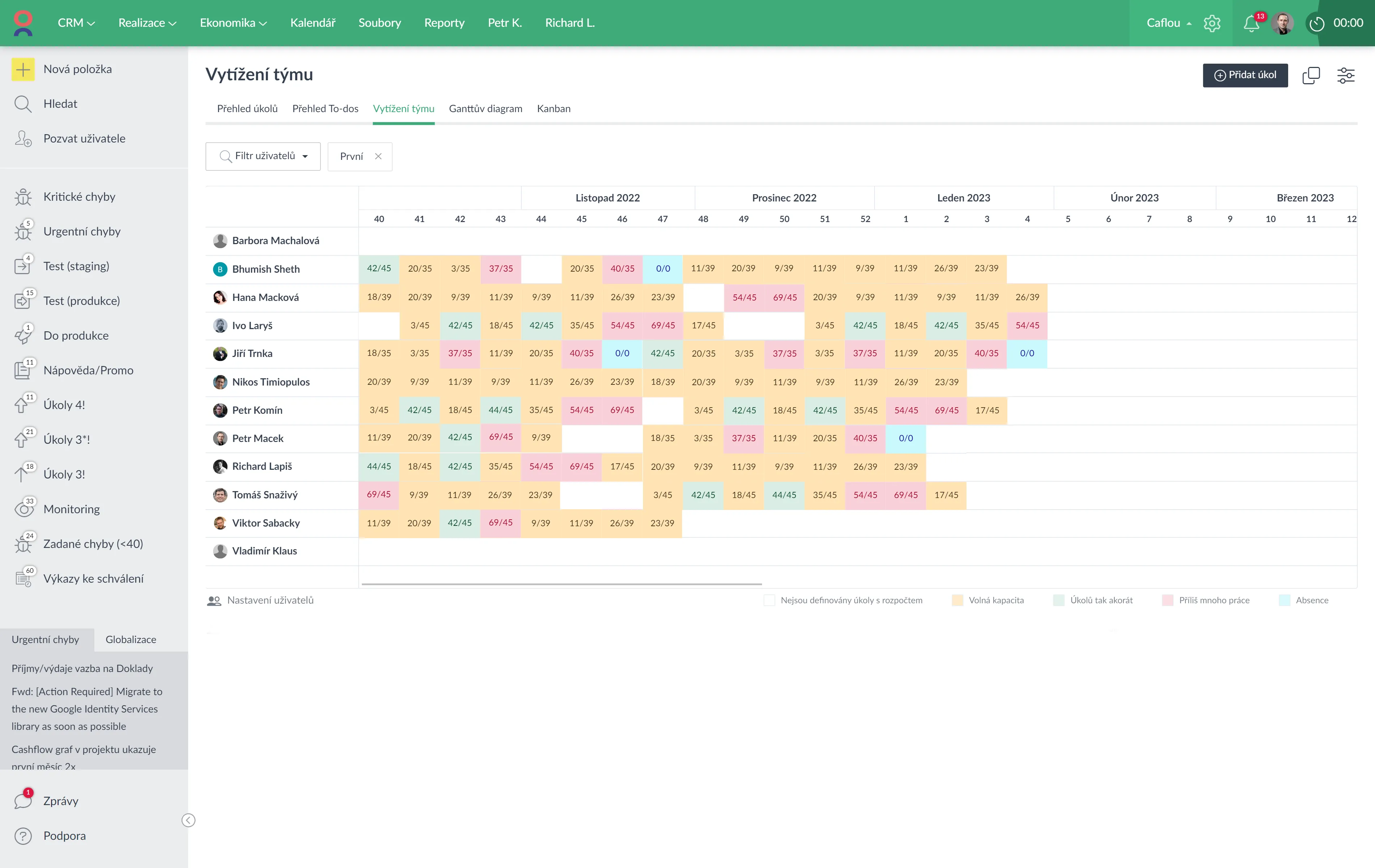1375x868 pixels.
Task: Click the Absence legend swatch
Action: point(1284,600)
